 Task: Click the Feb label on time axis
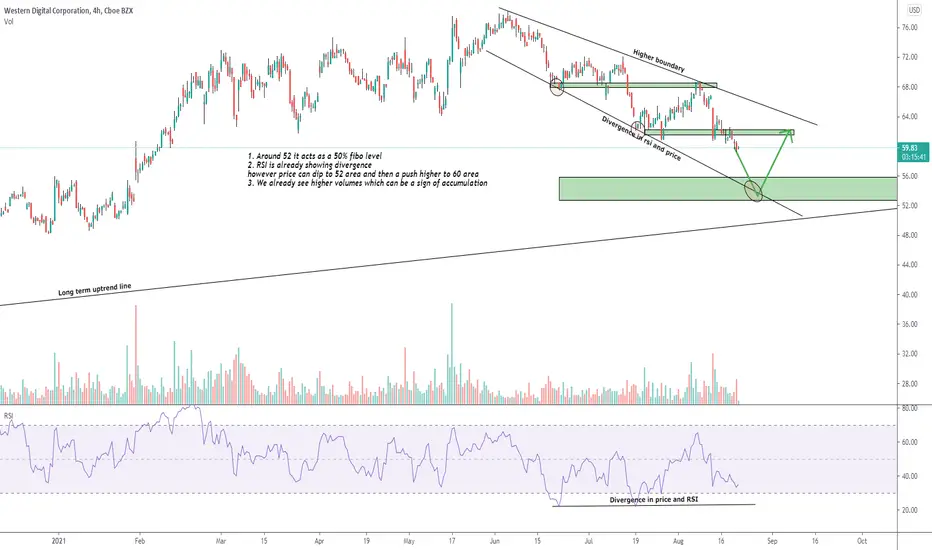pos(140,541)
